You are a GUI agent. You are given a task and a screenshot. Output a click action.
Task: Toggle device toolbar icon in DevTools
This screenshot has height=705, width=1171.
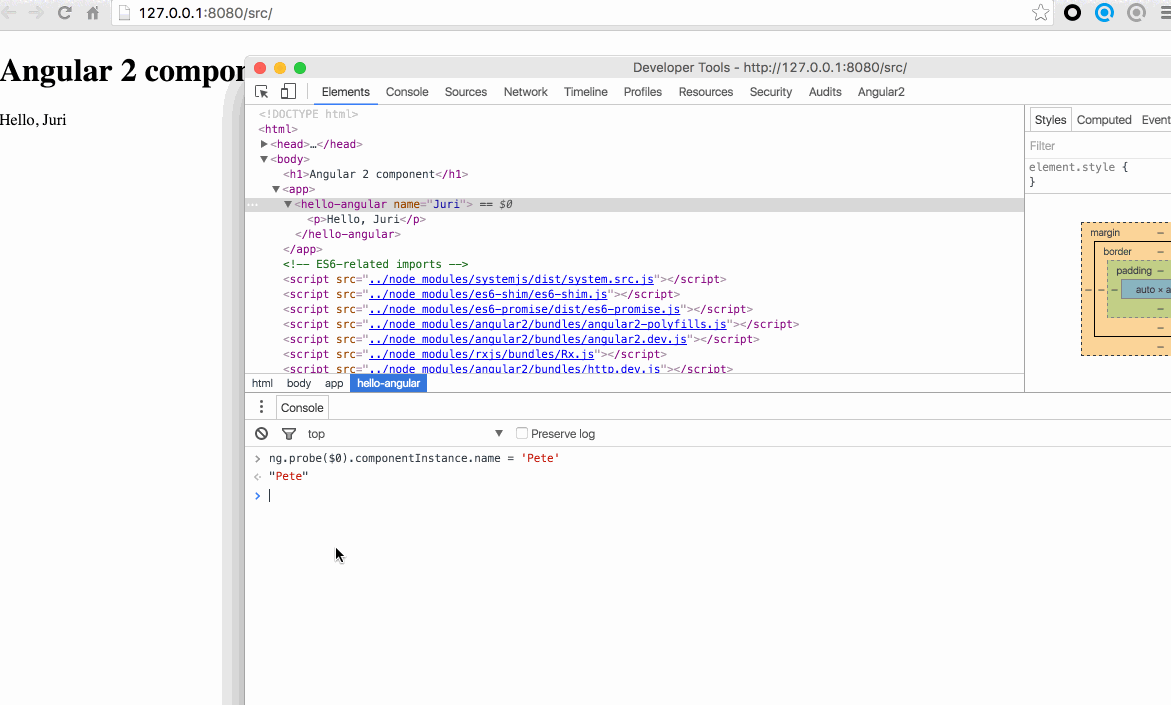288,92
